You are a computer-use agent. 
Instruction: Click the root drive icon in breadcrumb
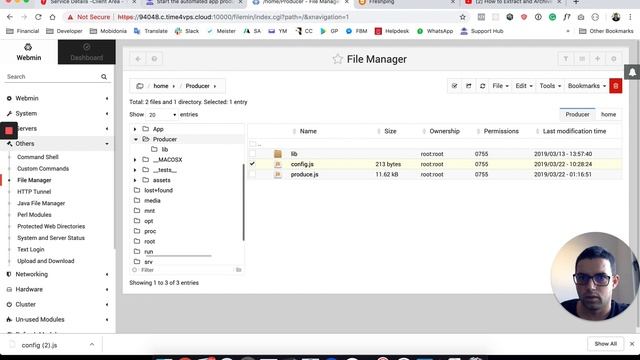(x=140, y=86)
